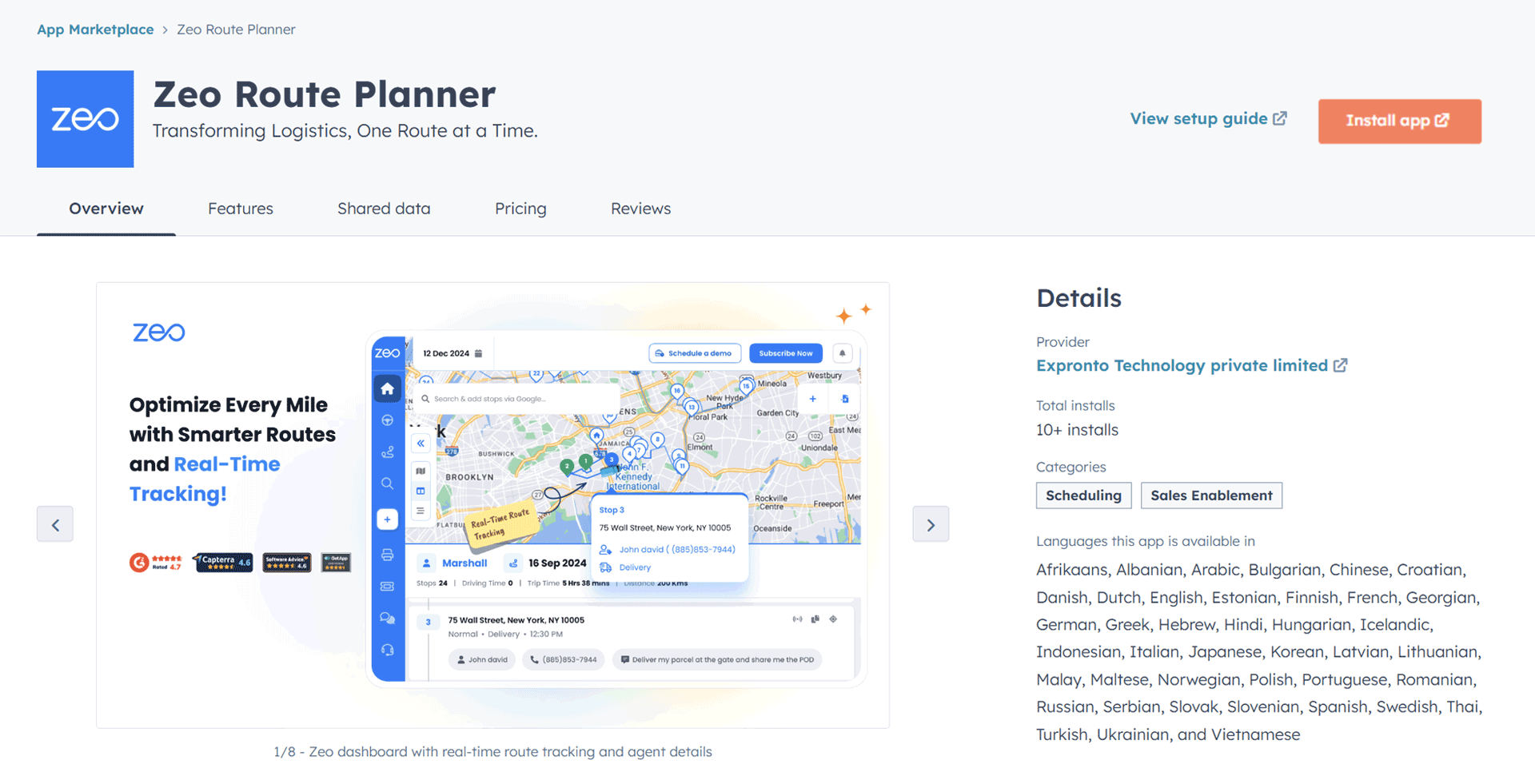Viewport: 1535px width, 784px height.
Task: Click external link icon beside View setup guide
Action: [x=1280, y=118]
